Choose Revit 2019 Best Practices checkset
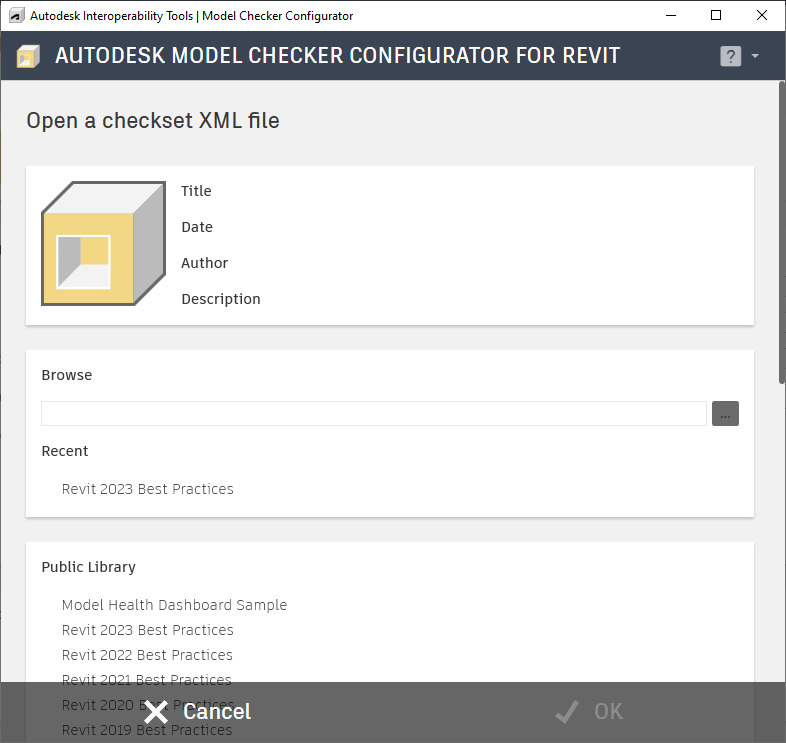 coord(147,731)
